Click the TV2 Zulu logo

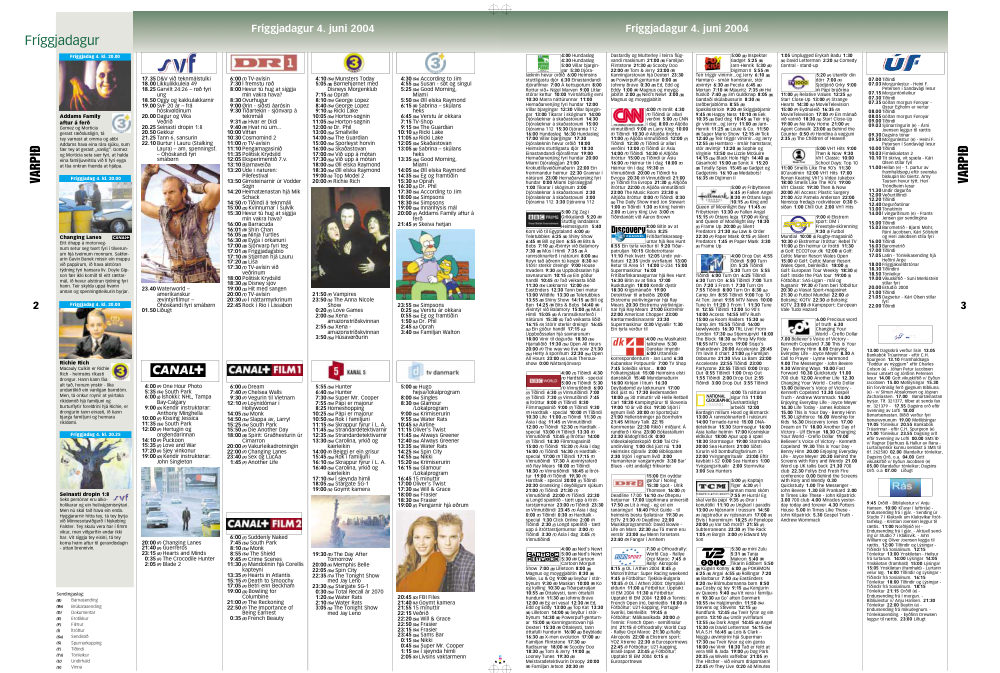tap(713, 556)
